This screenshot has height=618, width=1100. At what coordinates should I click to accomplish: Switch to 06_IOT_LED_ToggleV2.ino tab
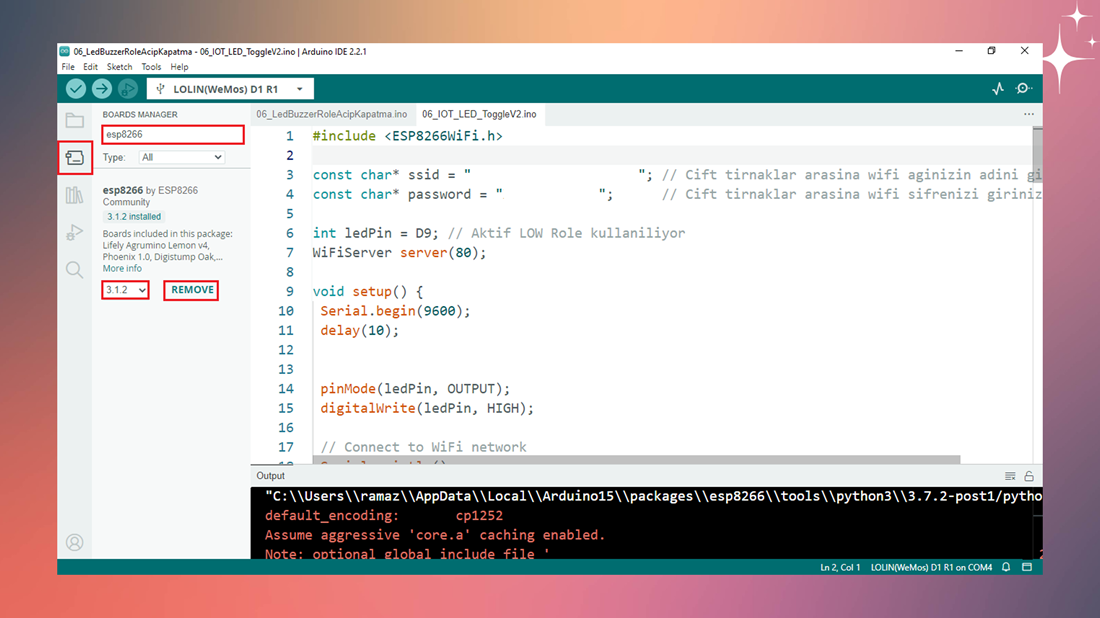(x=479, y=114)
